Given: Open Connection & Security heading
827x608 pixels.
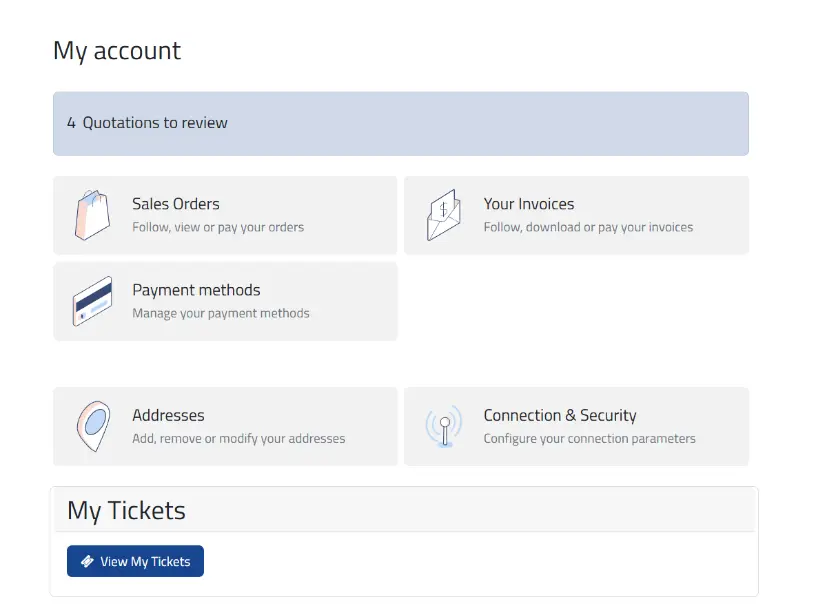Looking at the screenshot, I should pyautogui.click(x=560, y=415).
